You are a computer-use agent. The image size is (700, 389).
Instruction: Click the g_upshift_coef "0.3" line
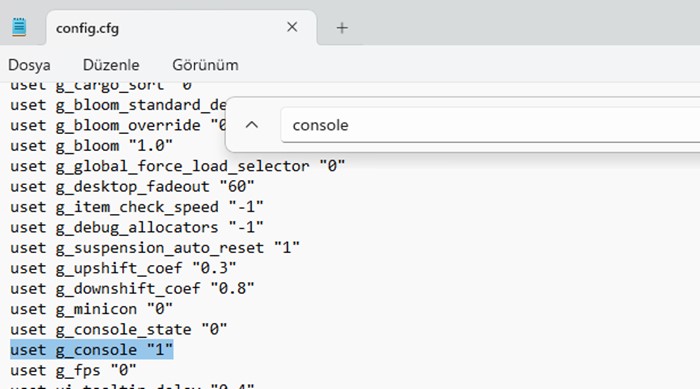[x=123, y=268]
